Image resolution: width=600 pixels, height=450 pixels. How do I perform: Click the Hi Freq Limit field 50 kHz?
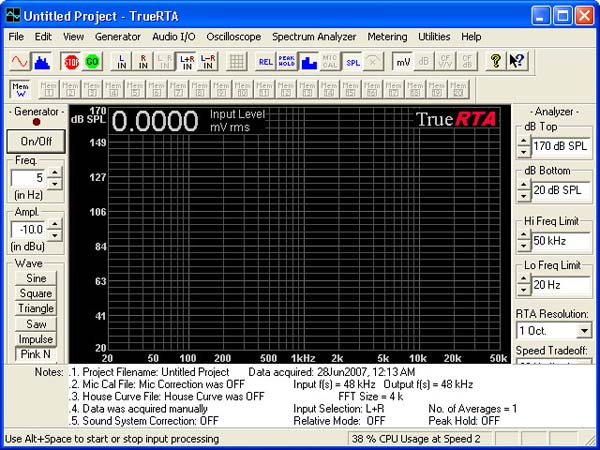(x=561, y=241)
